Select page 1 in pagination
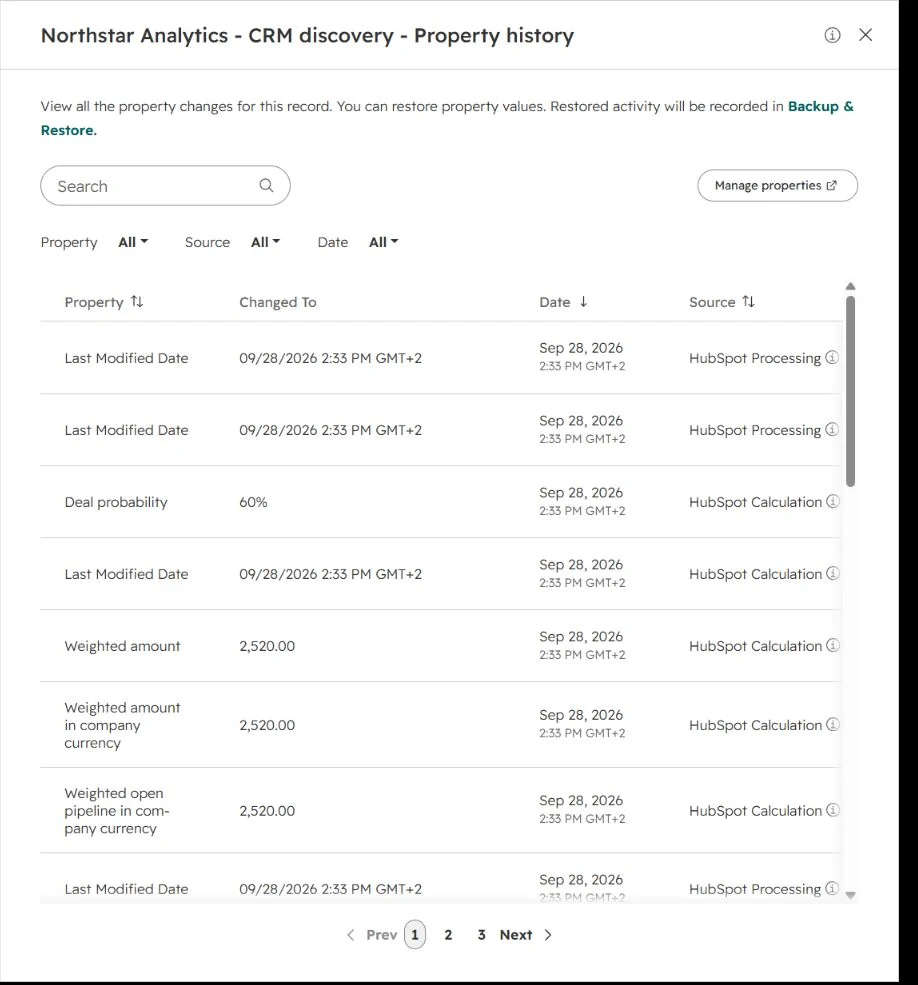This screenshot has height=985, width=918. (x=415, y=935)
